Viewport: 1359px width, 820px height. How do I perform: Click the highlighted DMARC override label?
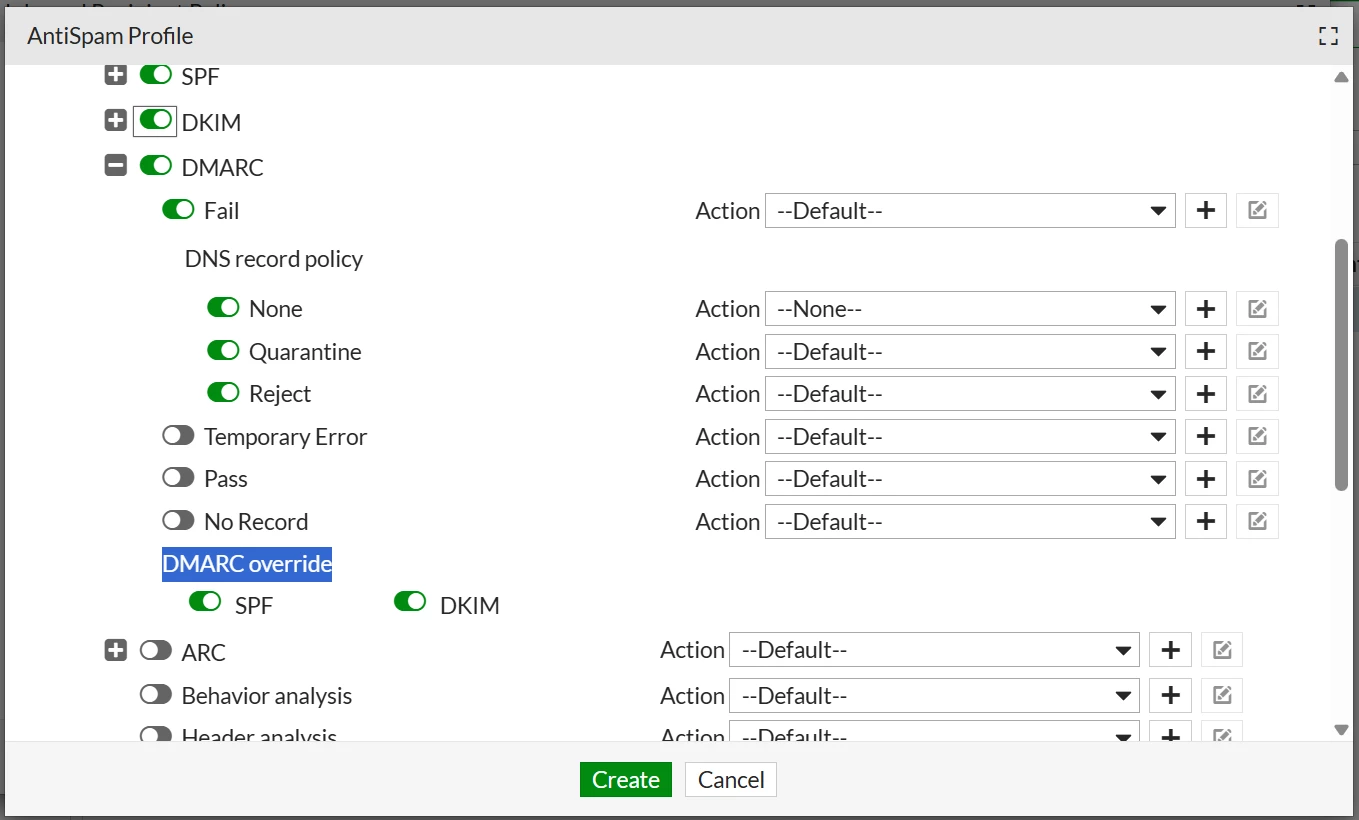(x=247, y=564)
